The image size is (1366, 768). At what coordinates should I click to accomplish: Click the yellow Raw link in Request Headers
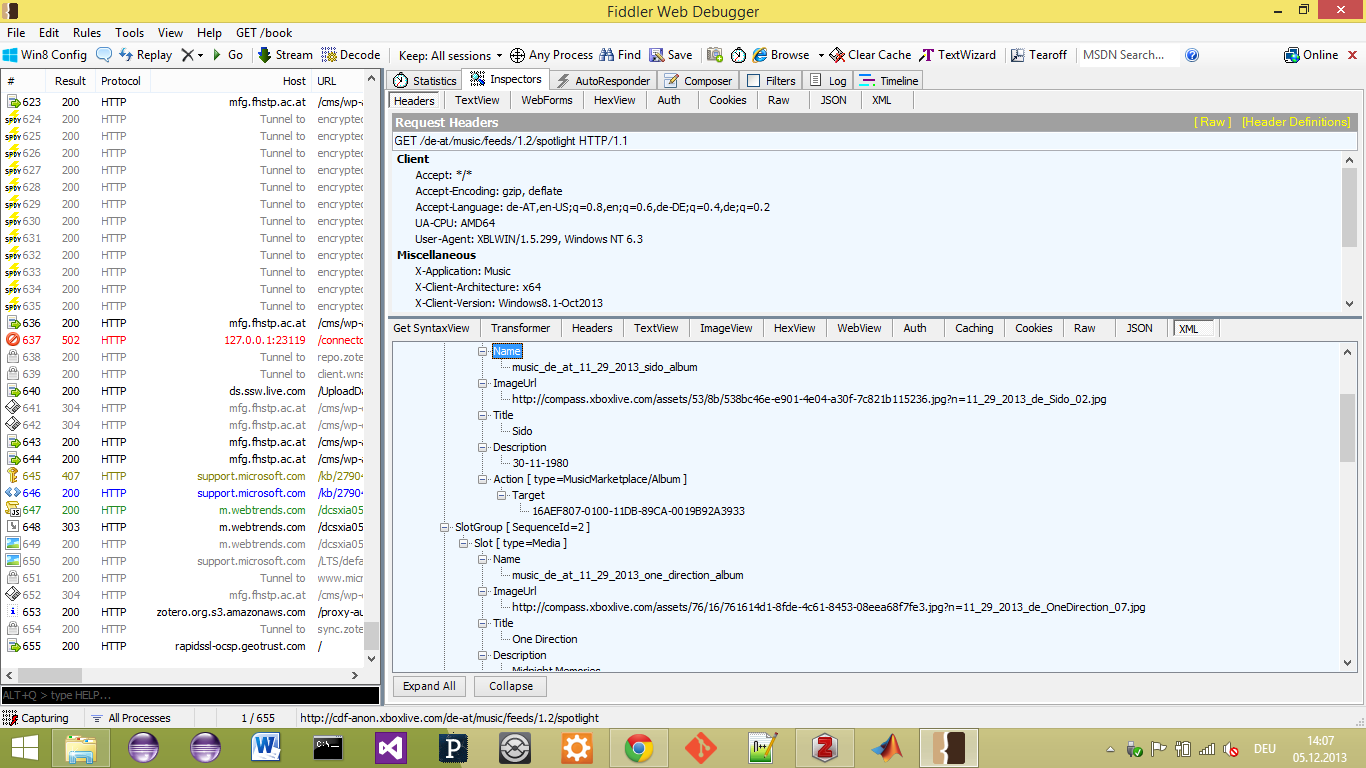[1213, 122]
